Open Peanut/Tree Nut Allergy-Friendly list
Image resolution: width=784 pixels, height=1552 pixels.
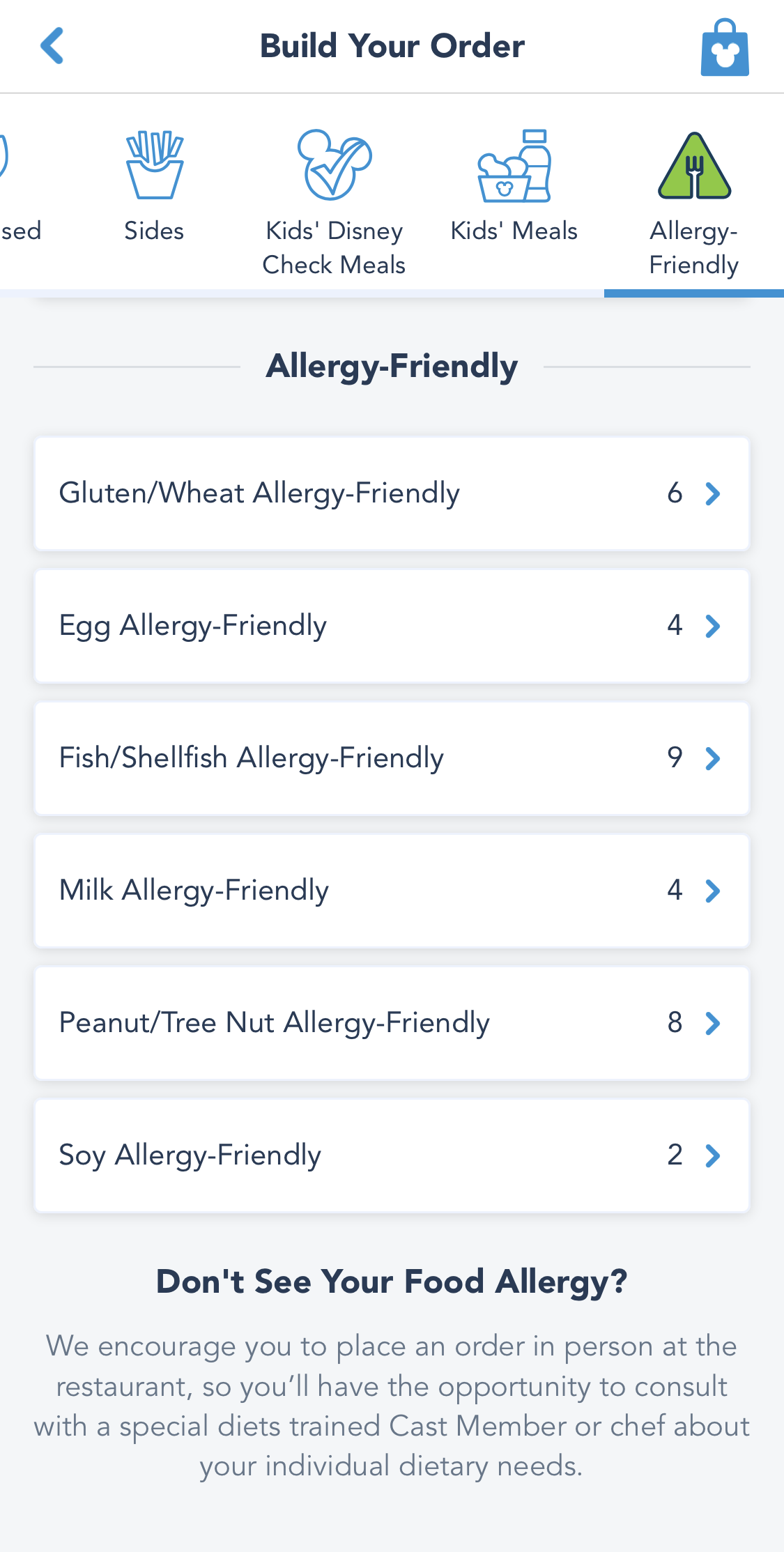tap(275, 1023)
